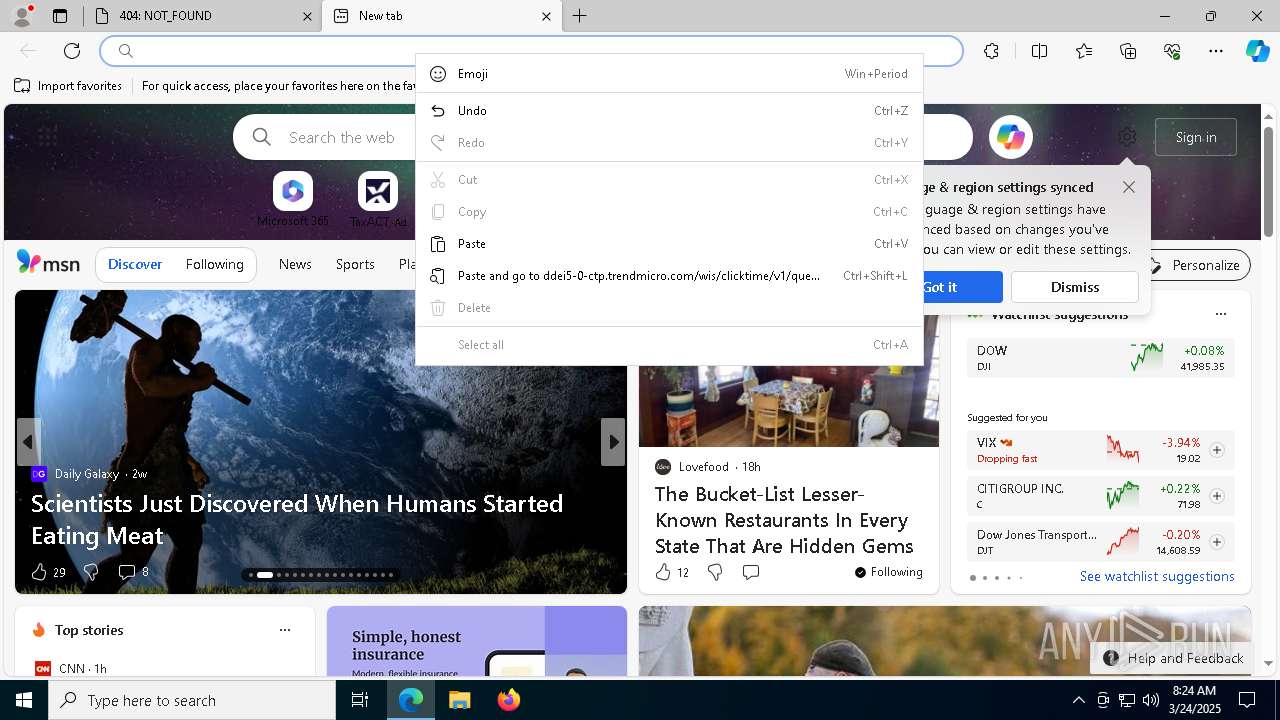Image resolution: width=1280 pixels, height=720 pixels.
Task: Close the settings synced notification
Action: [1129, 187]
